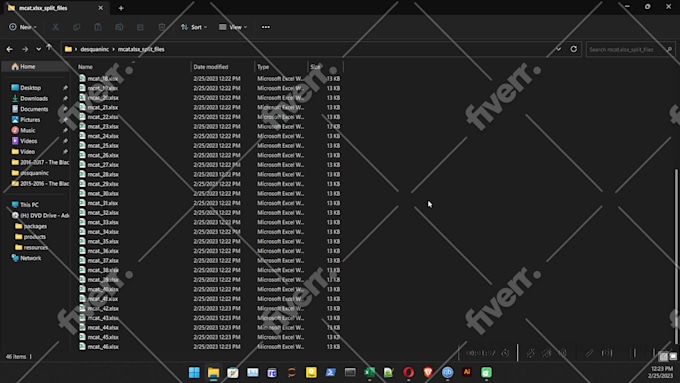
Task: Click the search box for this folder
Action: click(x=630, y=49)
